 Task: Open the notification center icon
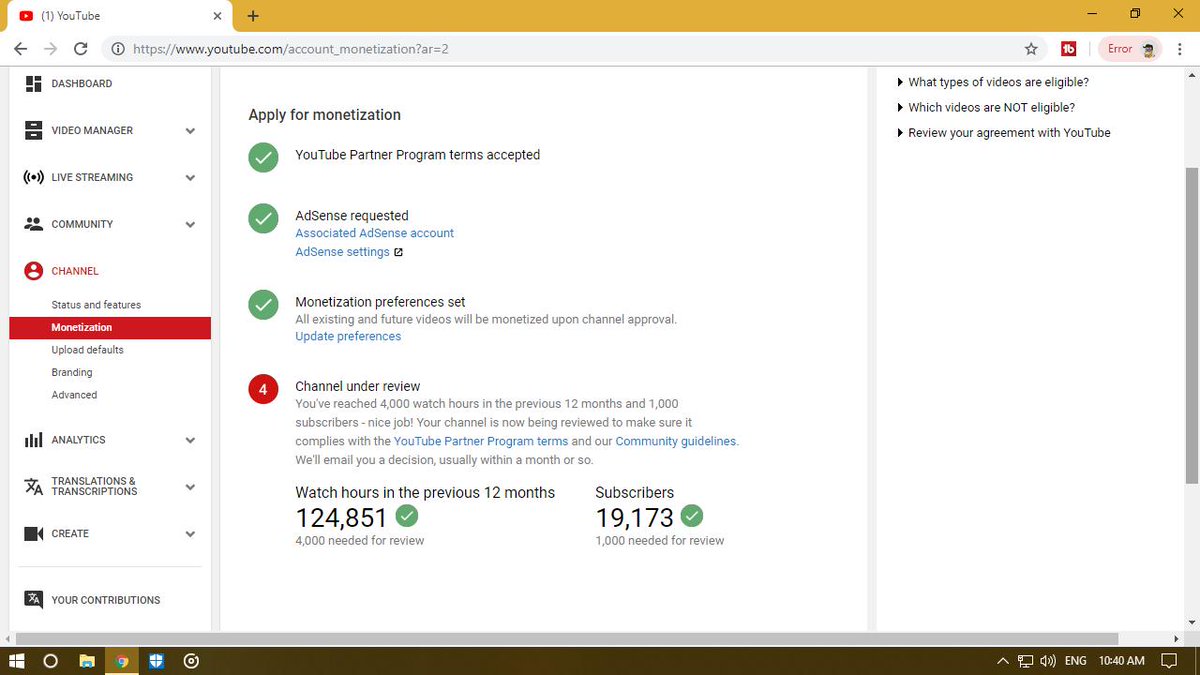click(x=1167, y=661)
